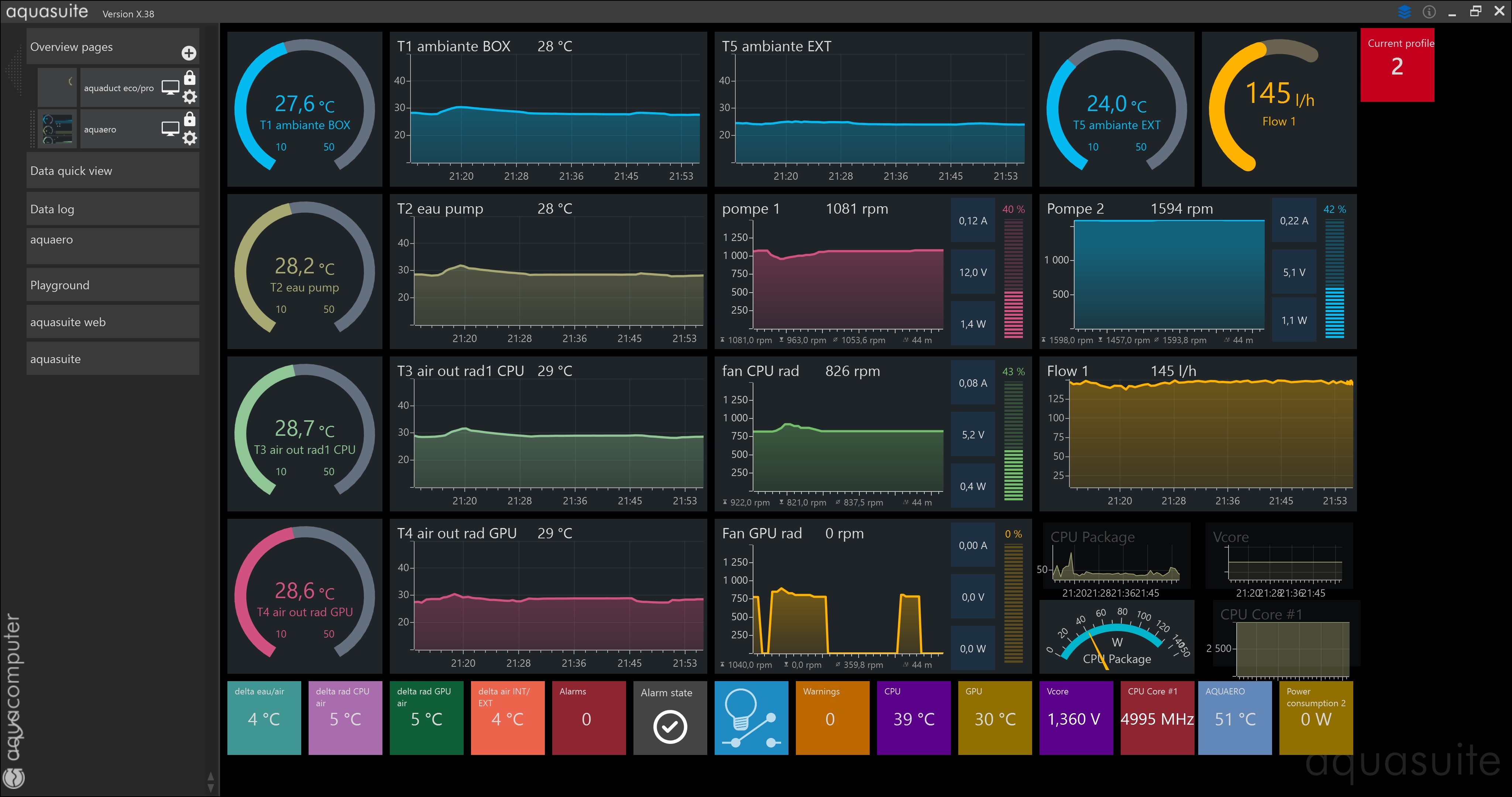Toggle lock on aquaduct eco/pro page

pos(190,77)
